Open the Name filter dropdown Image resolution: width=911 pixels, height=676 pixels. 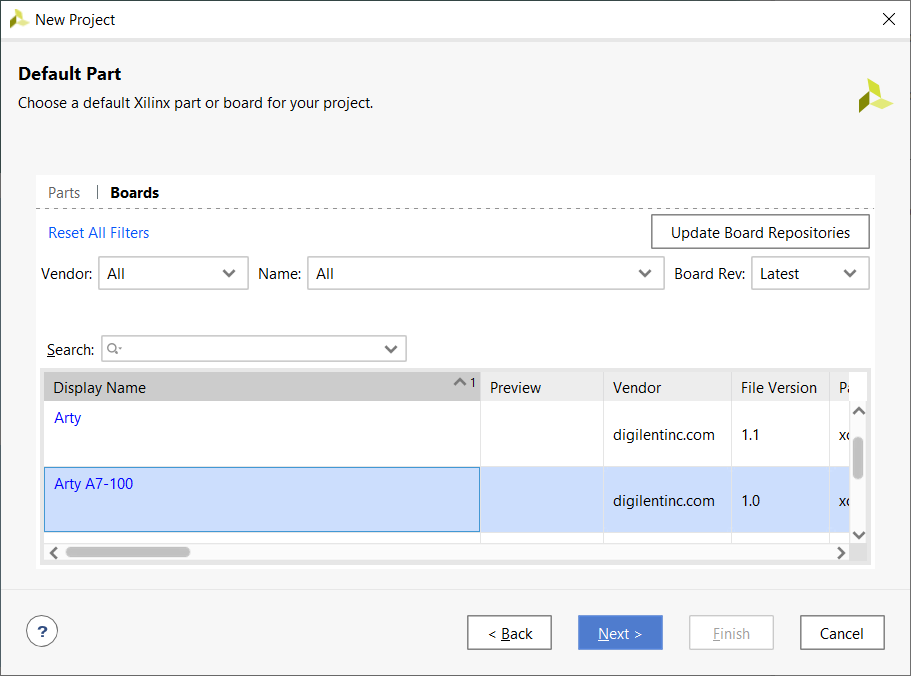coord(486,274)
